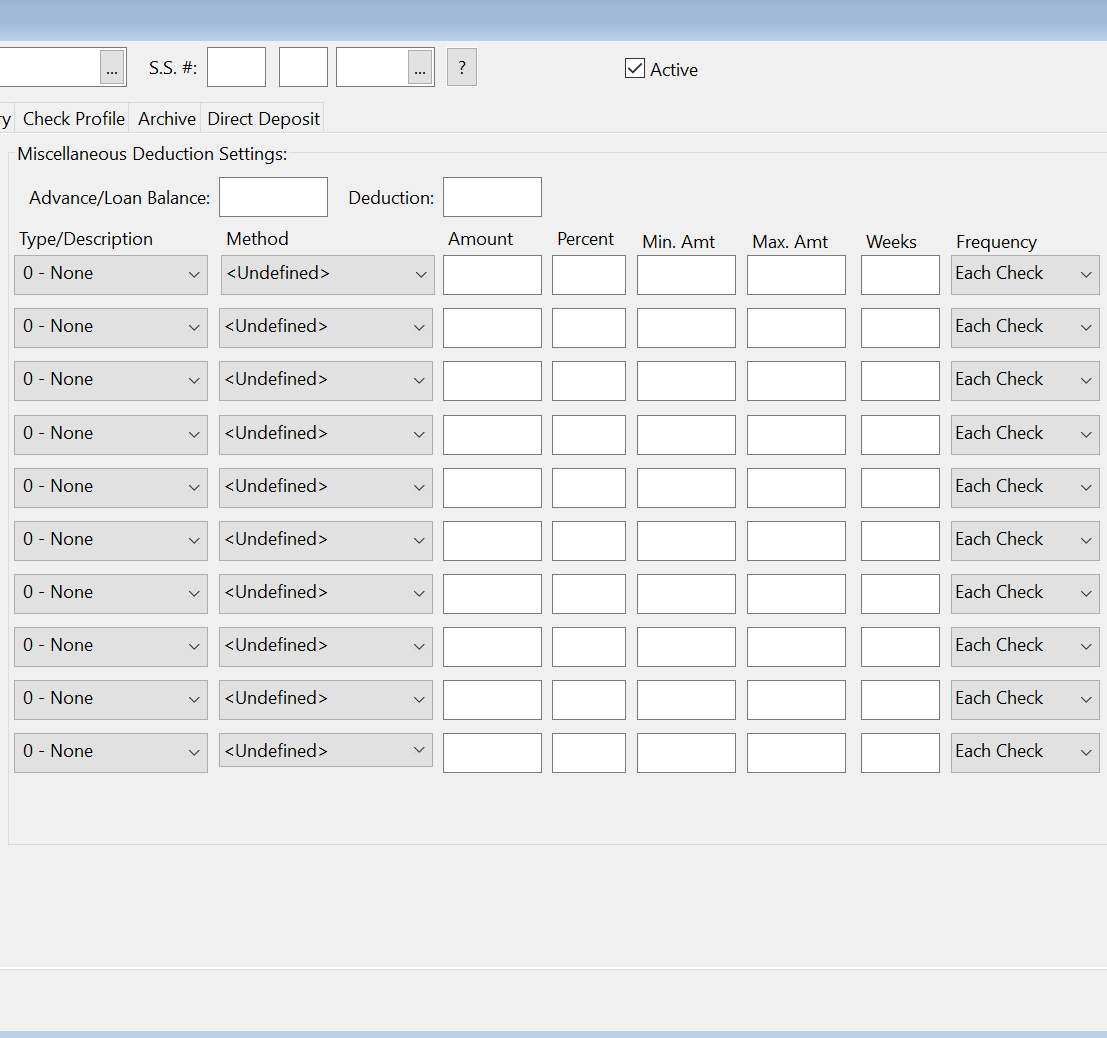The height and width of the screenshot is (1038, 1107).
Task: Expand the first row Frequency dropdown
Action: tap(1024, 274)
